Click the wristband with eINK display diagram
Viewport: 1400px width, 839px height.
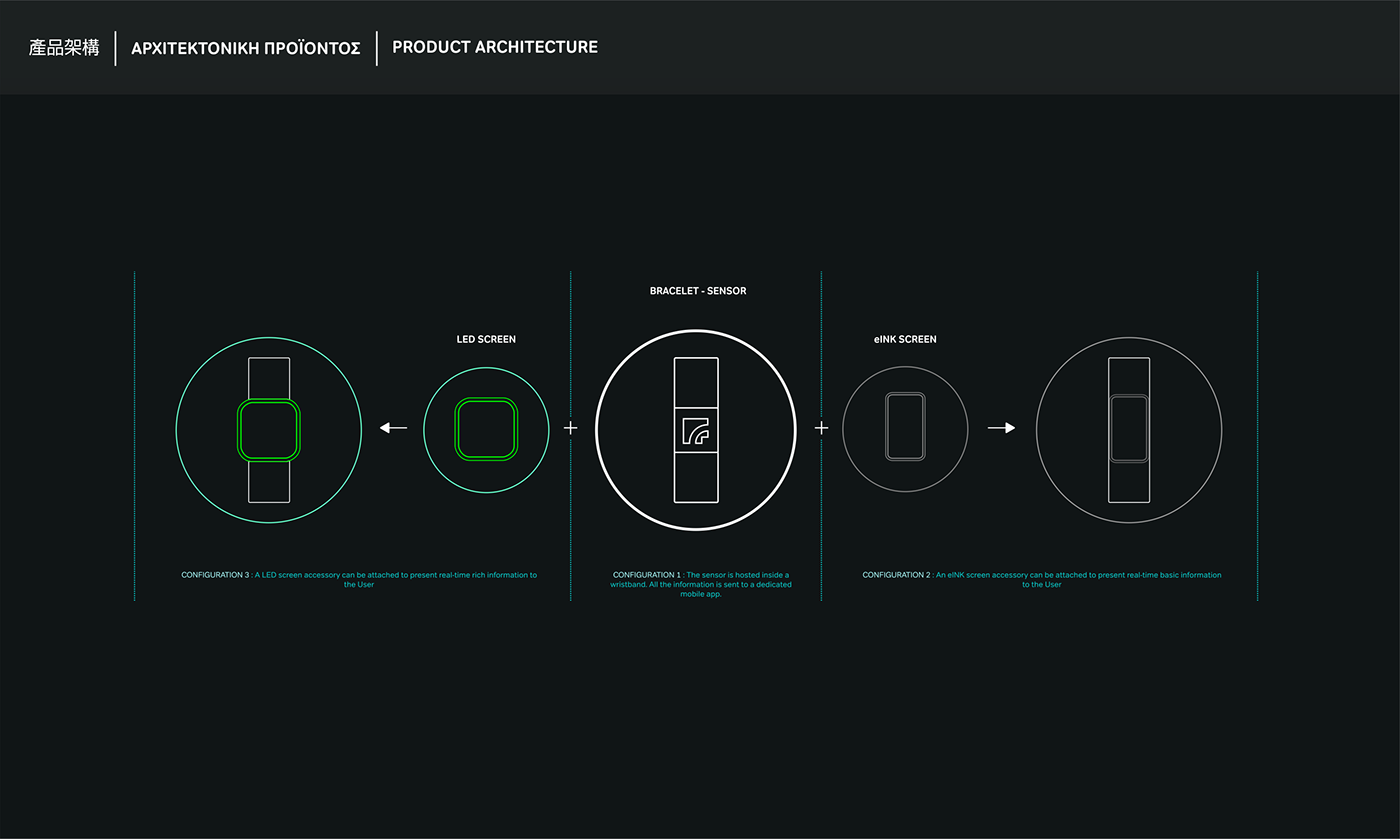1128,428
